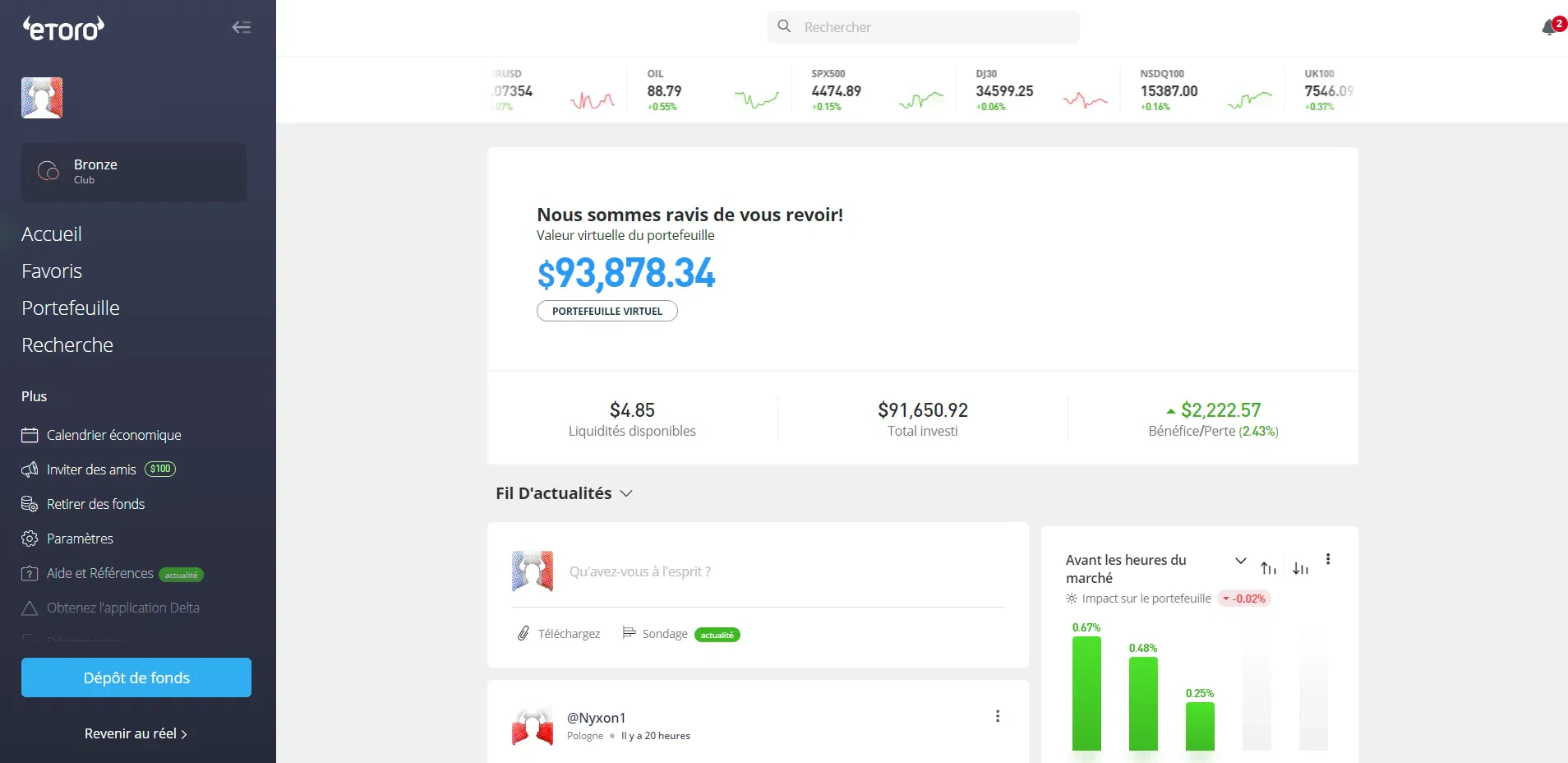Click the eToro logo
The image size is (1568, 763).
63,29
